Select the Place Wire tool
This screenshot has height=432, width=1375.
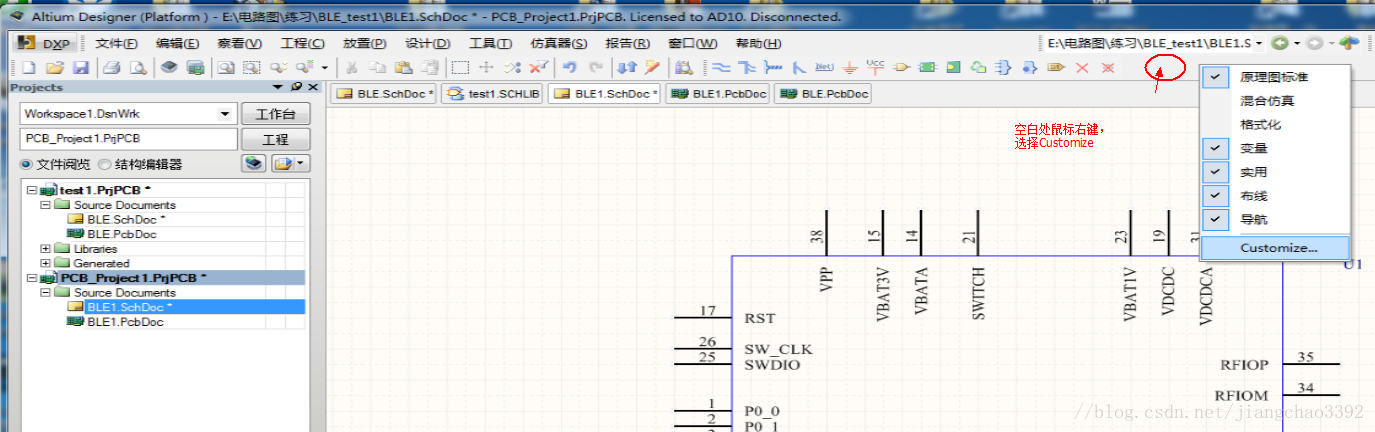coord(721,68)
